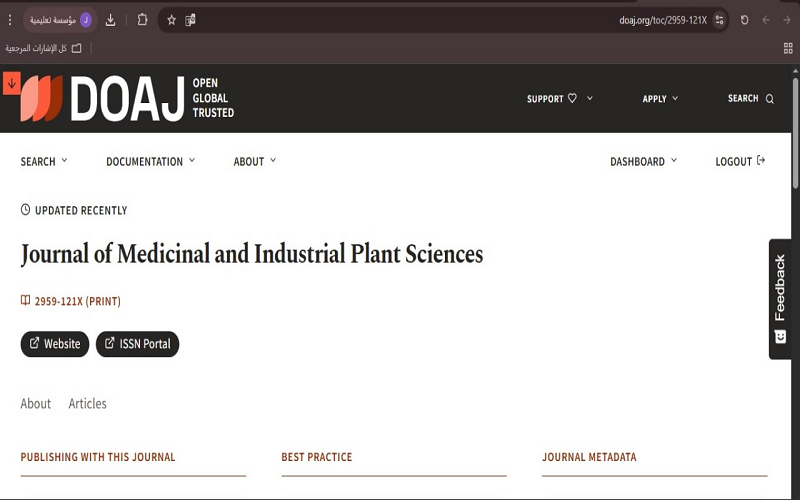Switch to the Articles tab
The width and height of the screenshot is (800, 500).
(87, 404)
